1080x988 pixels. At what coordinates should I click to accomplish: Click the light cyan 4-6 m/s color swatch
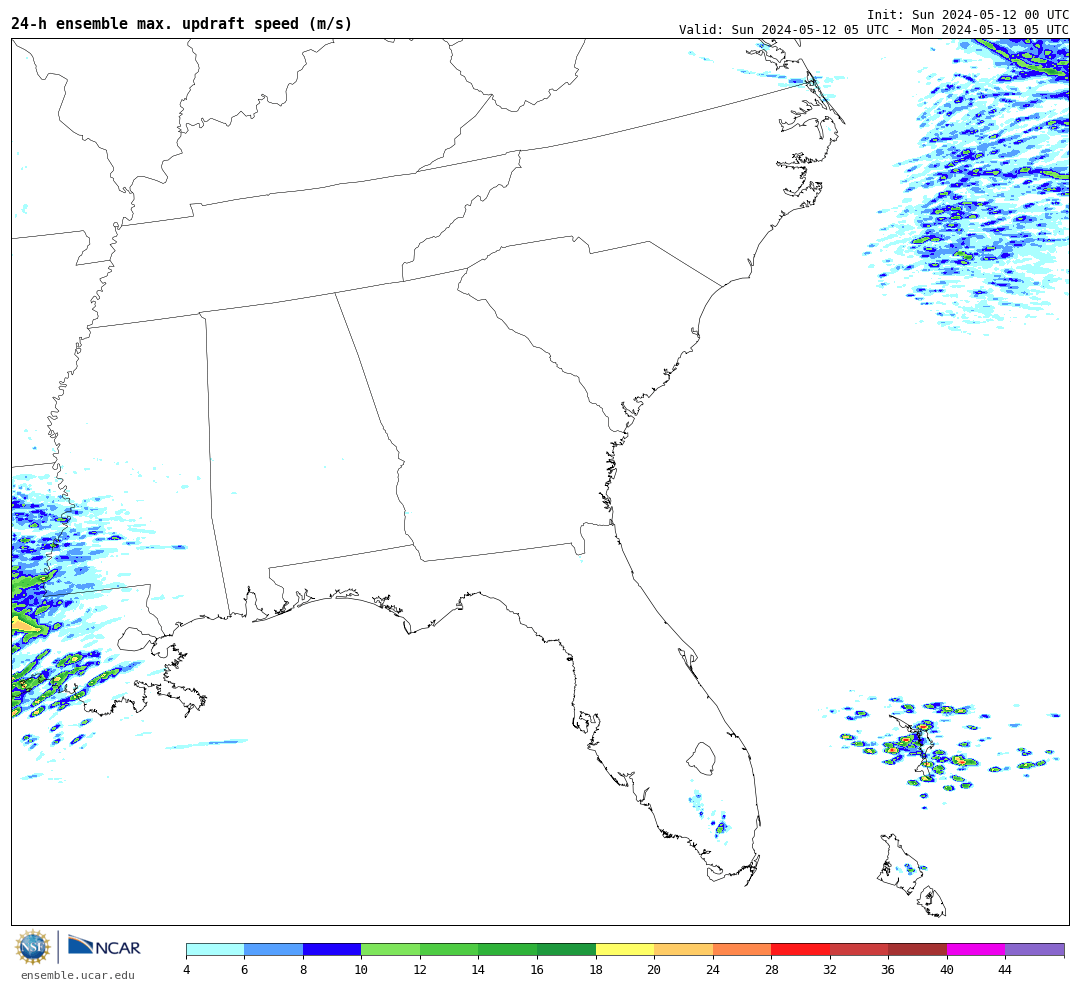[216, 950]
